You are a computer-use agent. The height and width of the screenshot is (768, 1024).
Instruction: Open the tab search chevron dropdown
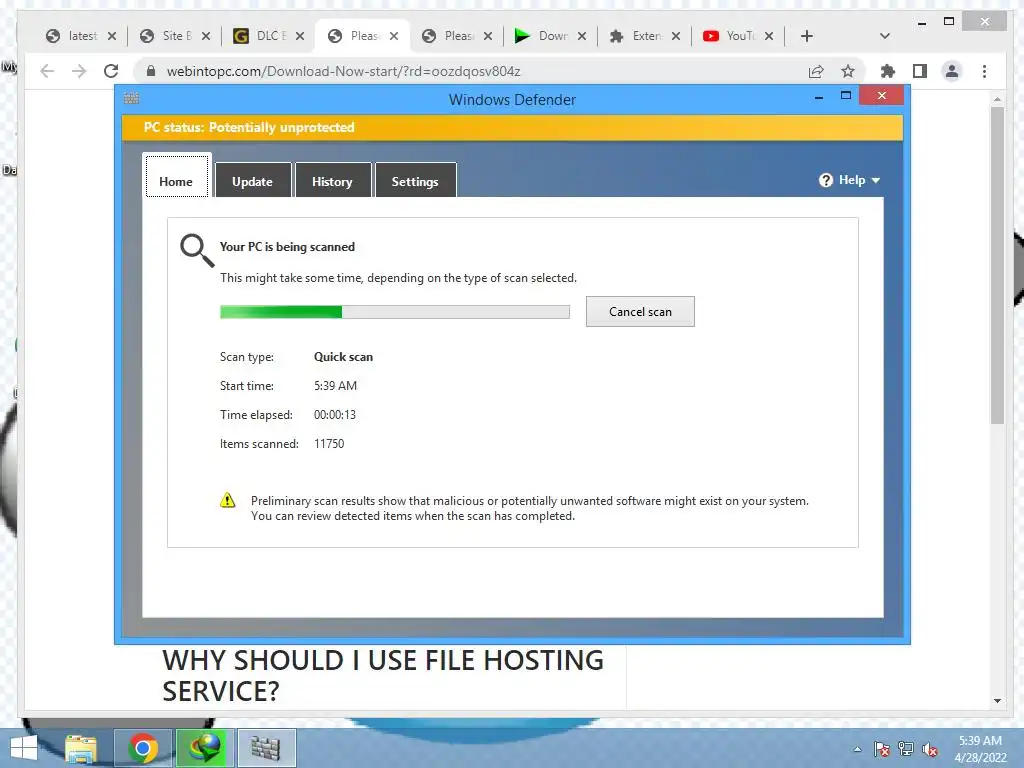885,36
